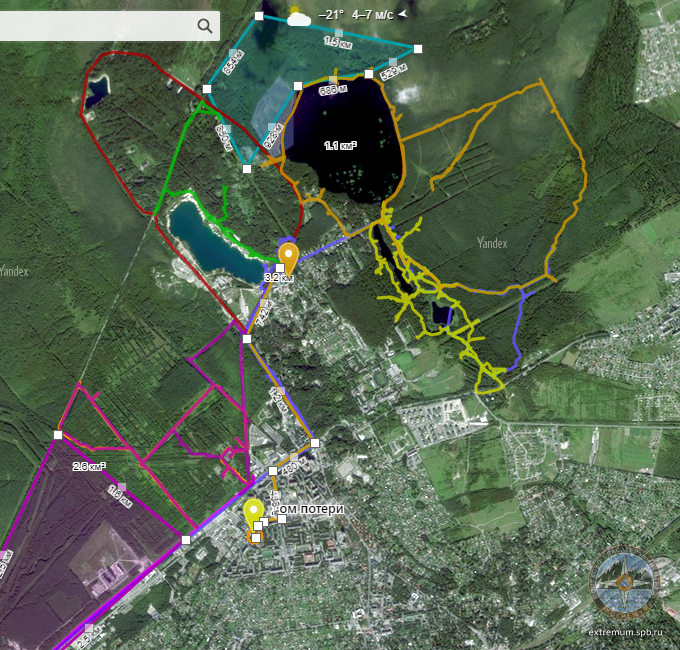This screenshot has height=650, width=680.
Task: Select the leftmost vertex of purple polygon
Action: (x=58, y=435)
